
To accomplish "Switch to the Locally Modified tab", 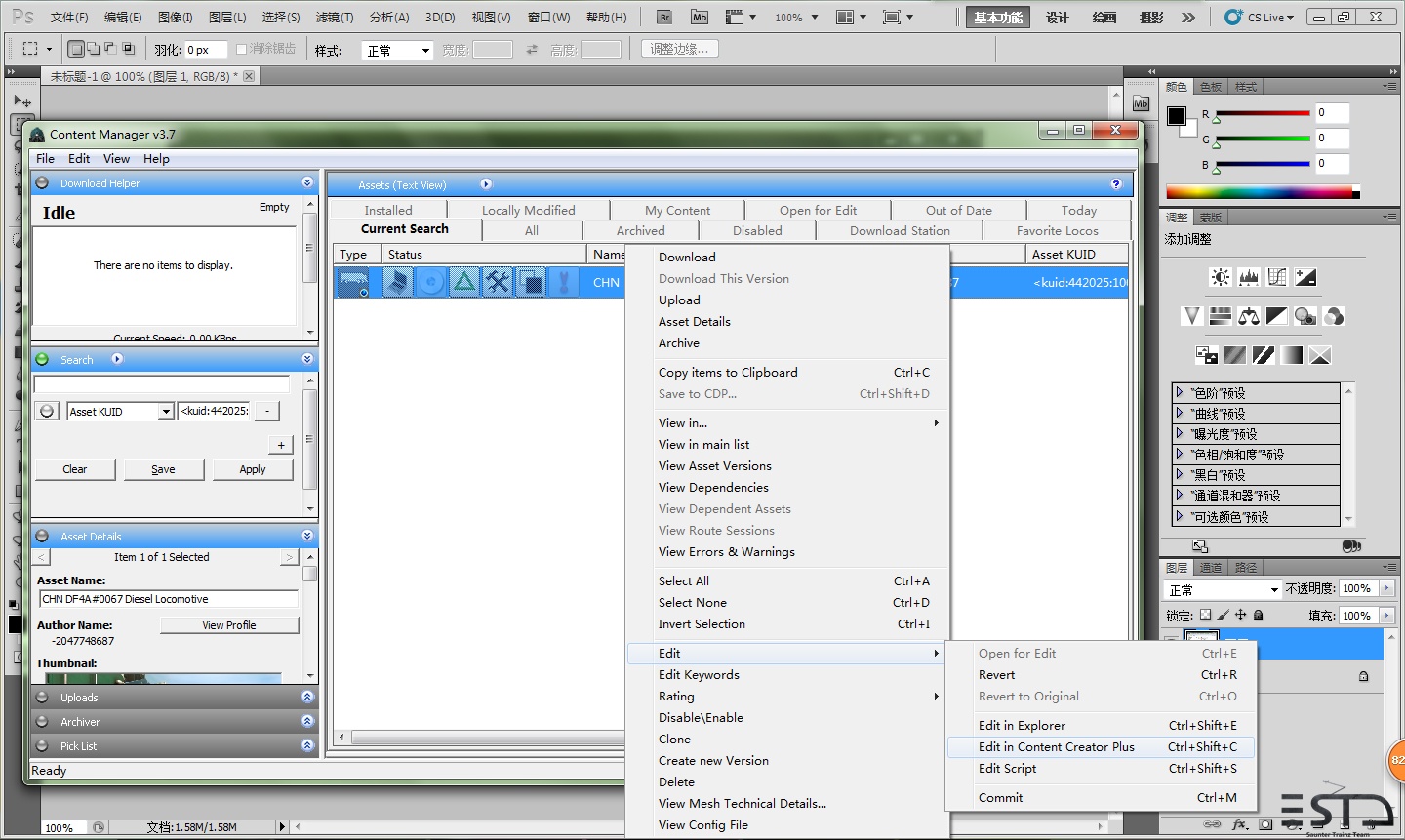I will point(528,210).
